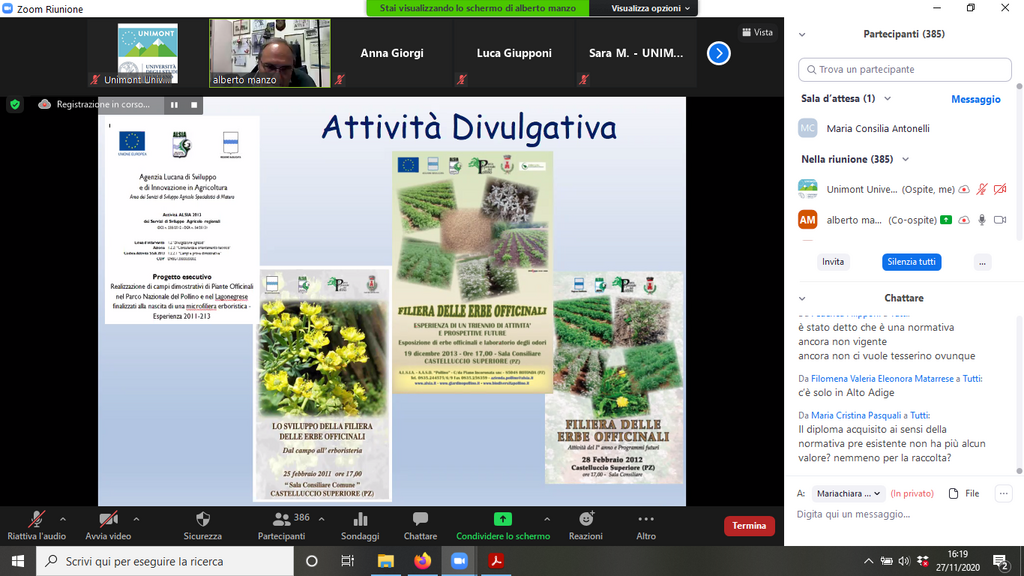The width and height of the screenshot is (1024, 576).
Task: Stop the recording in progress
Action: 195,104
